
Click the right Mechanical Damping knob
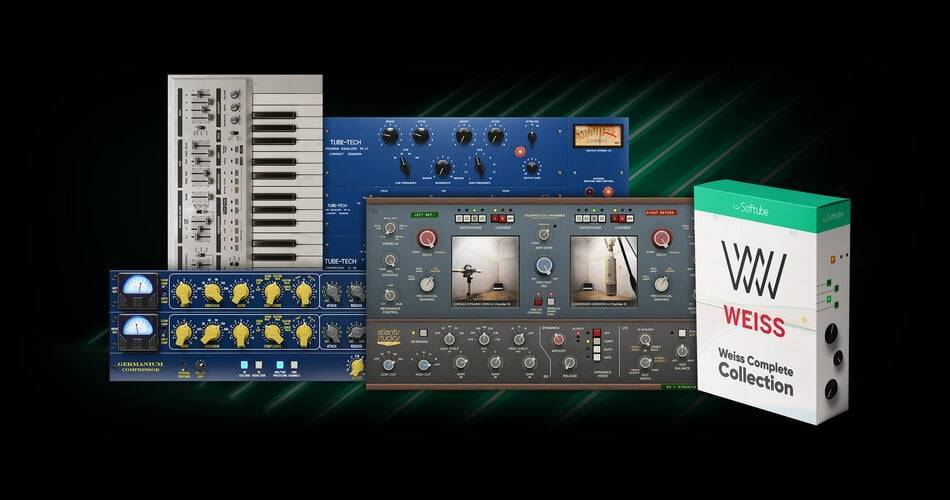click(660, 284)
